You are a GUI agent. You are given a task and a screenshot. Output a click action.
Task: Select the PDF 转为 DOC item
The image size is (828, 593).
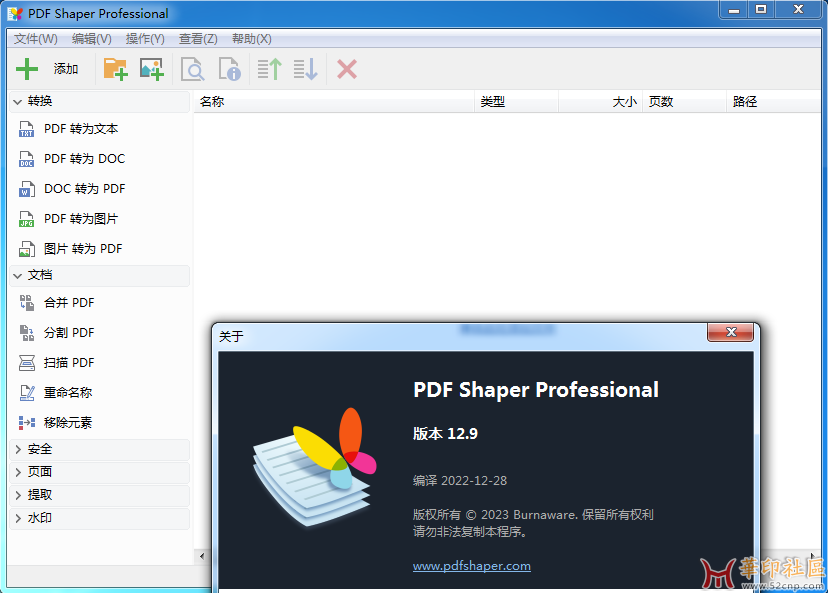coord(84,159)
